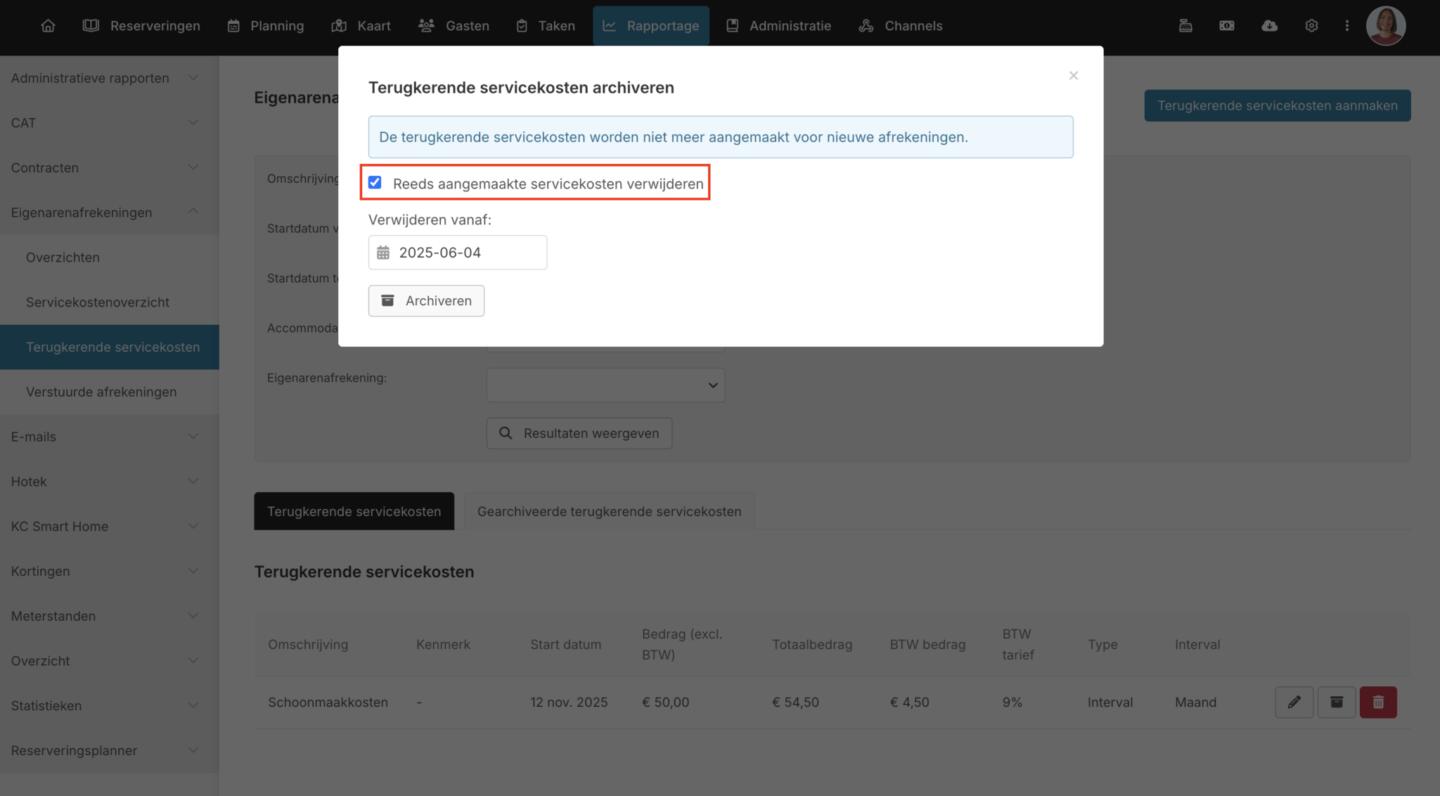Click the home icon in top navigation
Screen dimensions: 1440x796
48,26
